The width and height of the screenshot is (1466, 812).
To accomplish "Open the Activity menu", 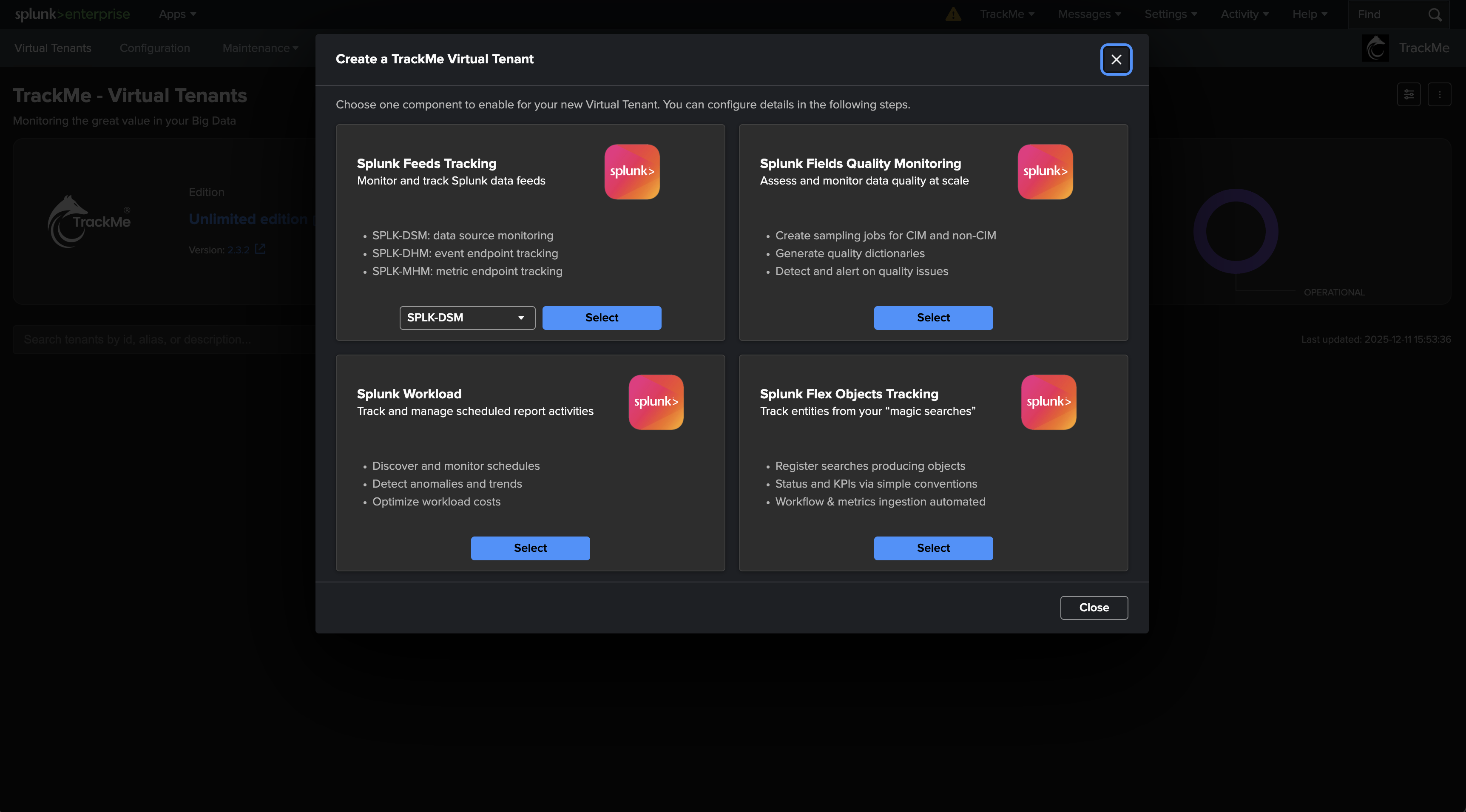I will pos(1244,14).
